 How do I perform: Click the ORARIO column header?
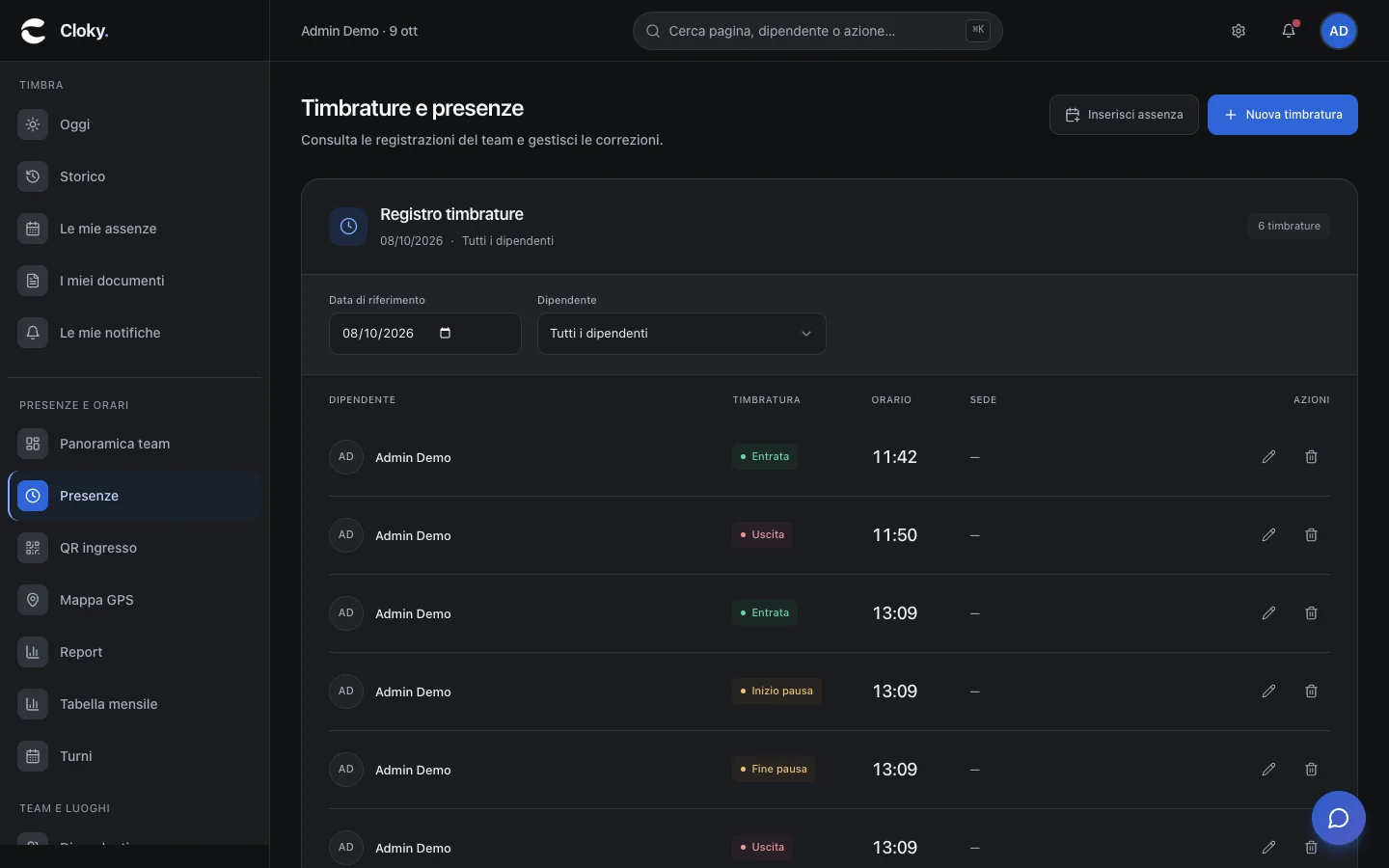(x=891, y=400)
